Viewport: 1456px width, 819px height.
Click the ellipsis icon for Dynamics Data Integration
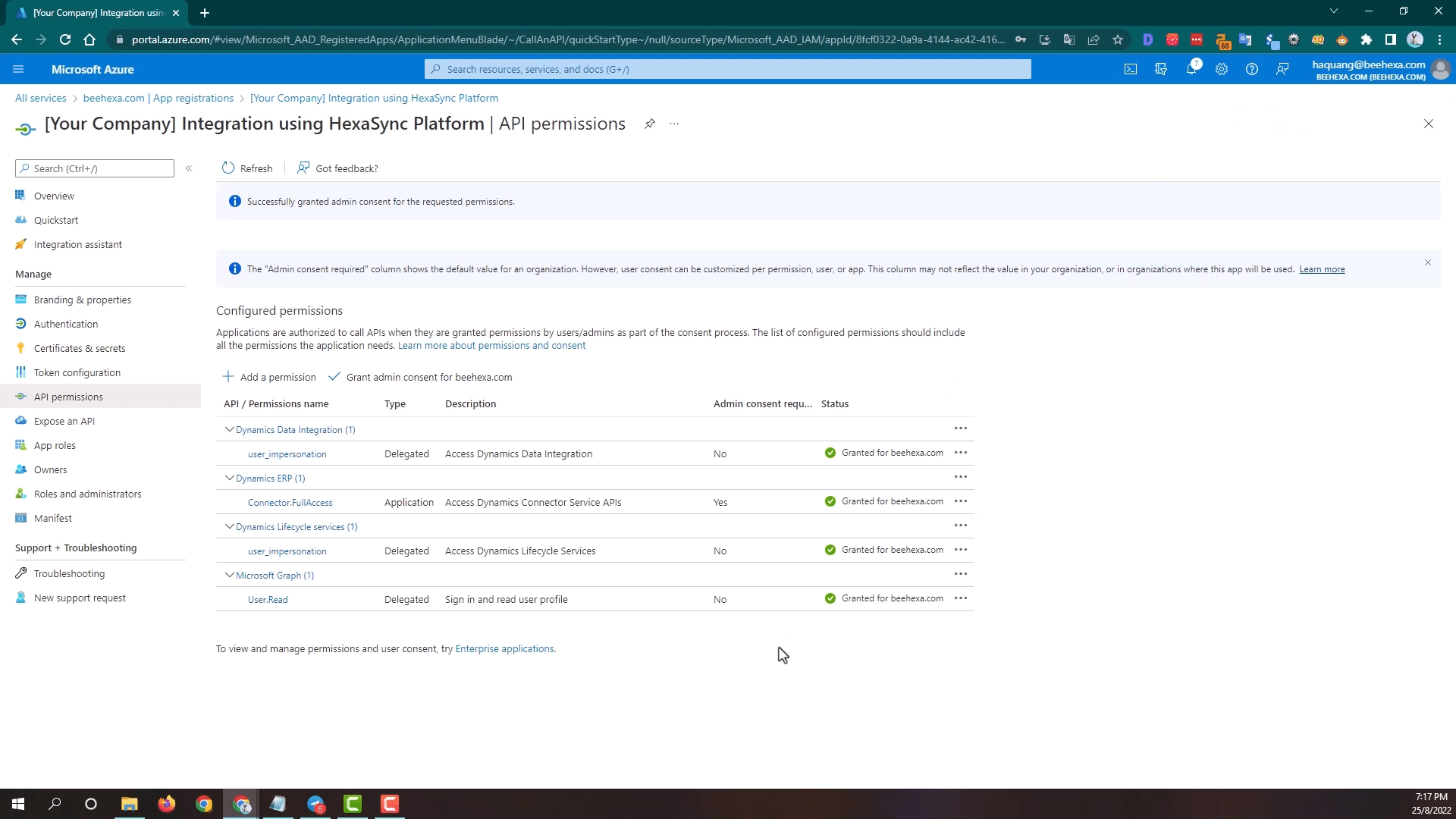(961, 428)
